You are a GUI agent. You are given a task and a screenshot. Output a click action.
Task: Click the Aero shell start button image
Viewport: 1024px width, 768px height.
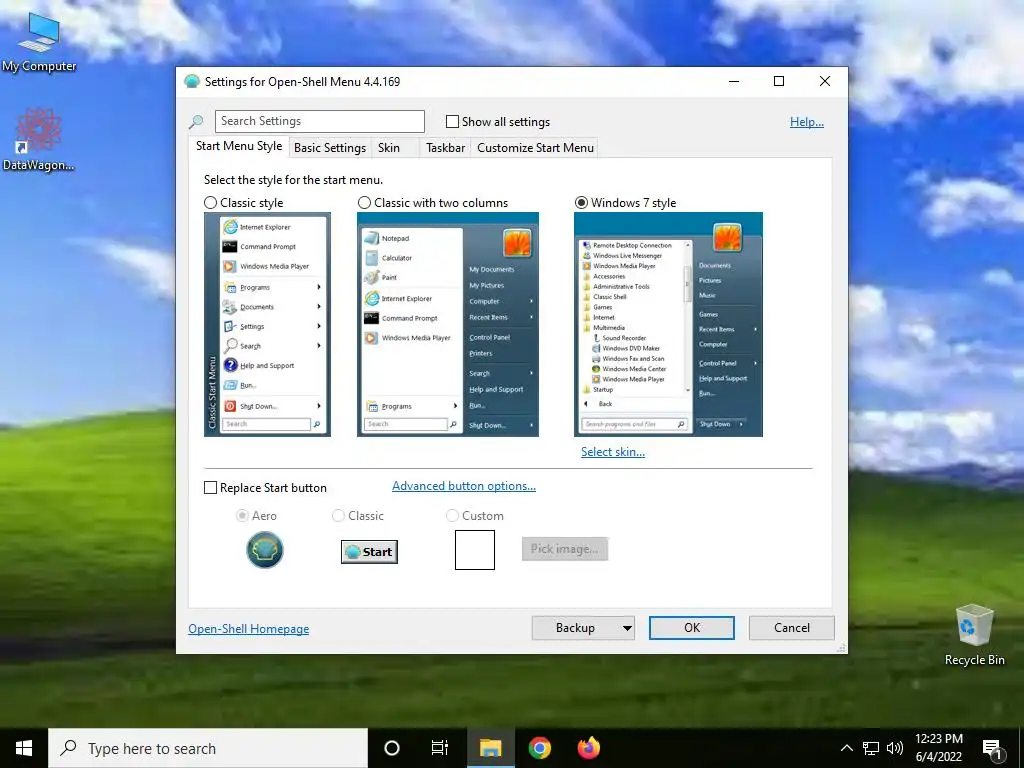pyautogui.click(x=264, y=550)
